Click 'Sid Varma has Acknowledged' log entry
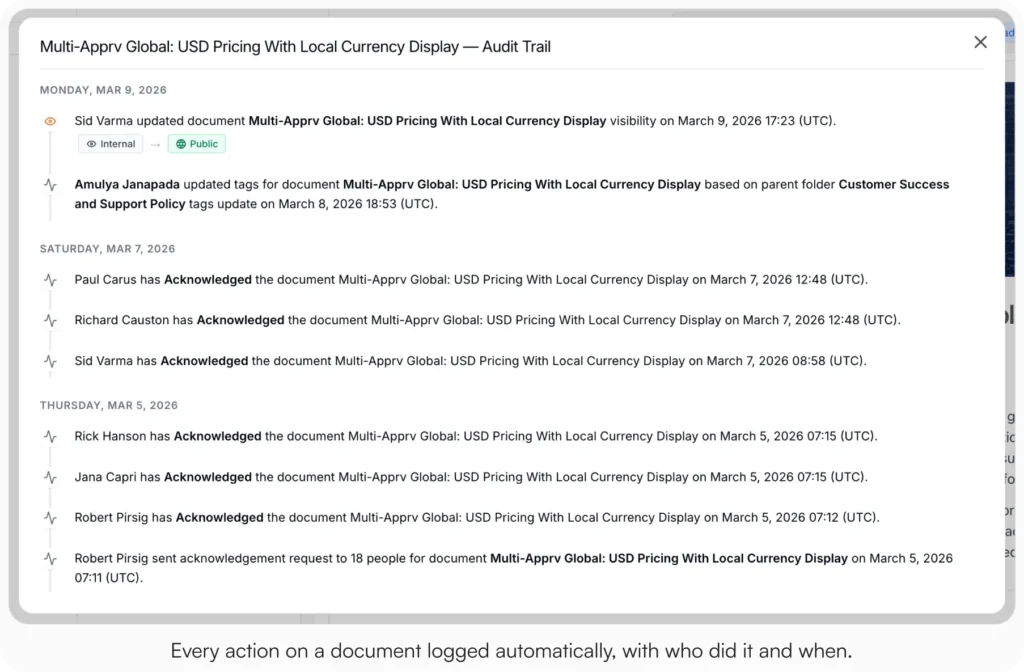This screenshot has width=1024, height=672. click(x=470, y=360)
